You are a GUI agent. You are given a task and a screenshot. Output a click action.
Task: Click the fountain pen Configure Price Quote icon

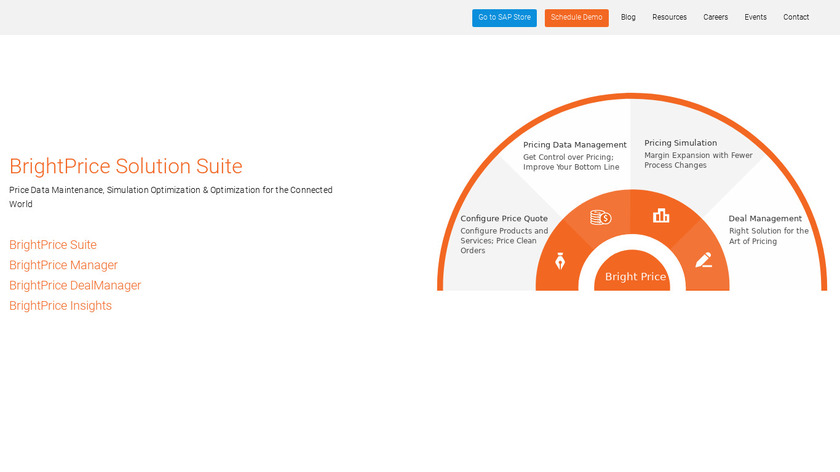(x=560, y=261)
